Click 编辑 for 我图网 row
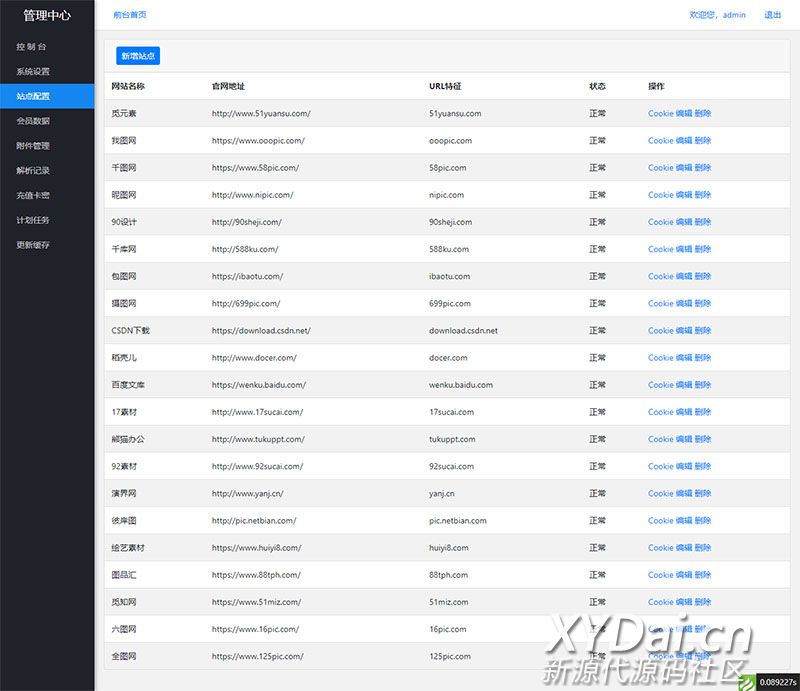Screen dimensions: 800x691 [684, 140]
